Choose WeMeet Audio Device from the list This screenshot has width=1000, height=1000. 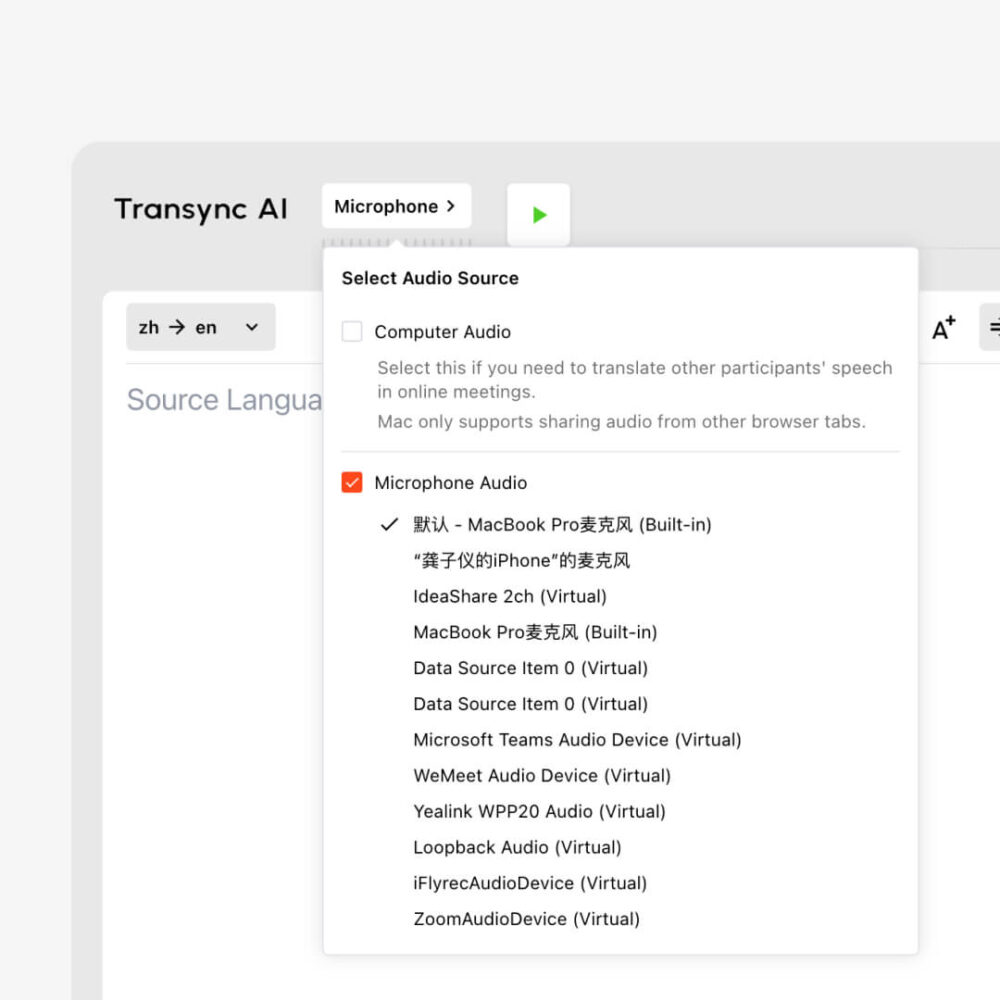tap(542, 776)
